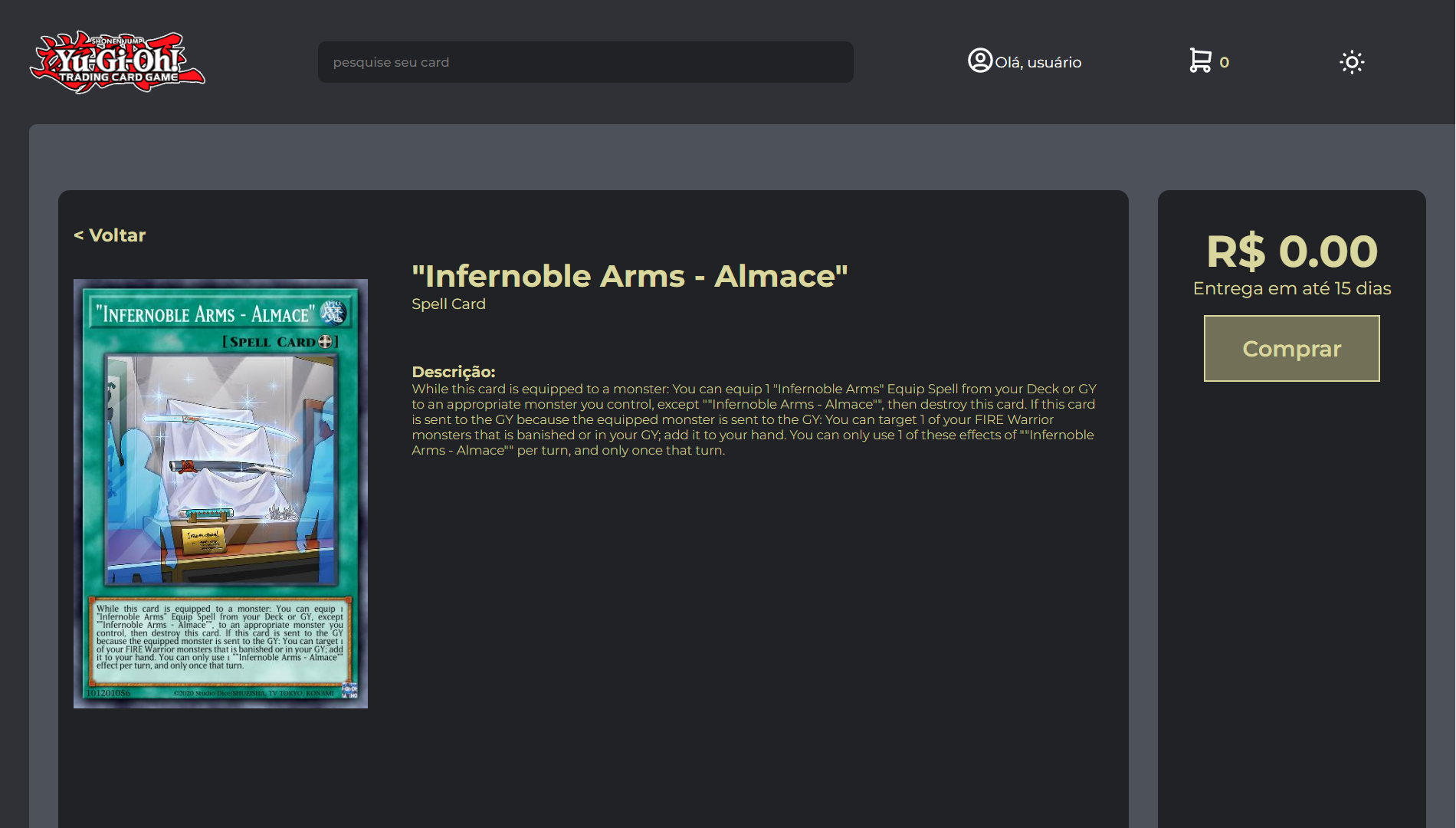Focus the 'pesquise seu card' search field
Image resolution: width=1456 pixels, height=828 pixels.
coord(585,62)
